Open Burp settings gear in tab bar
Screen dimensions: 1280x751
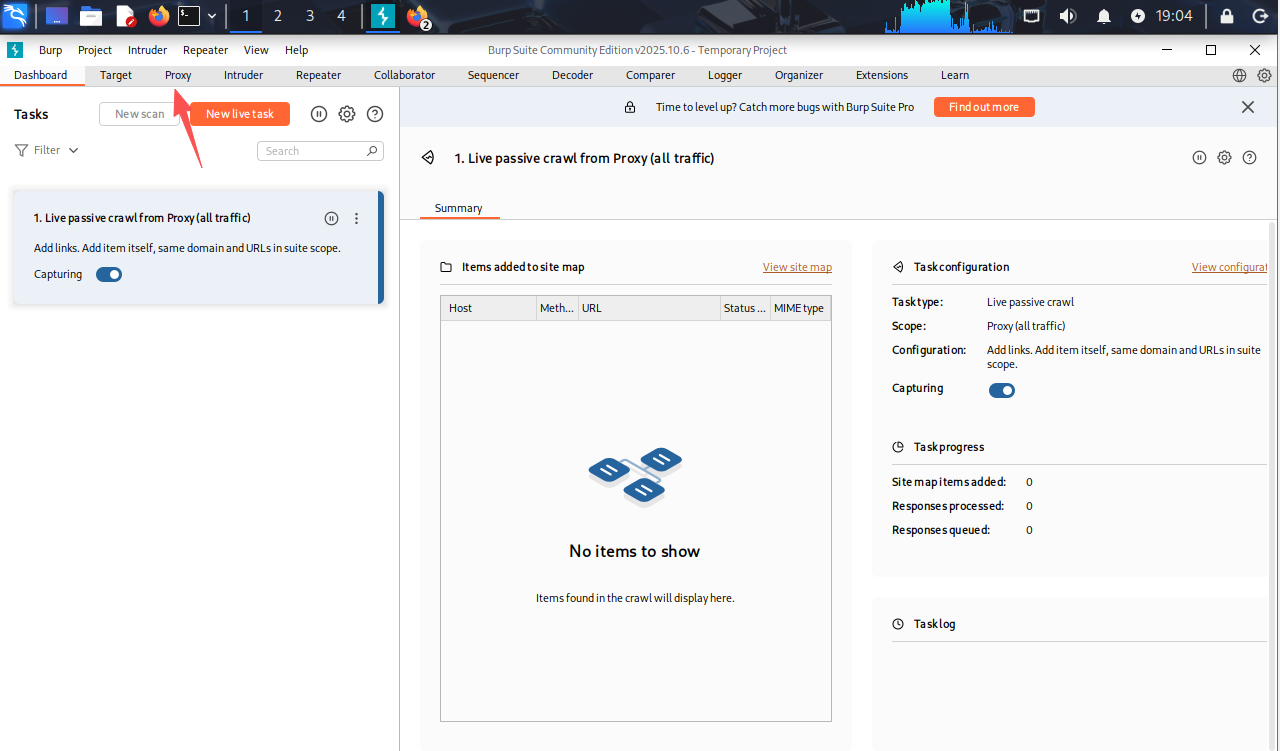(x=1264, y=75)
